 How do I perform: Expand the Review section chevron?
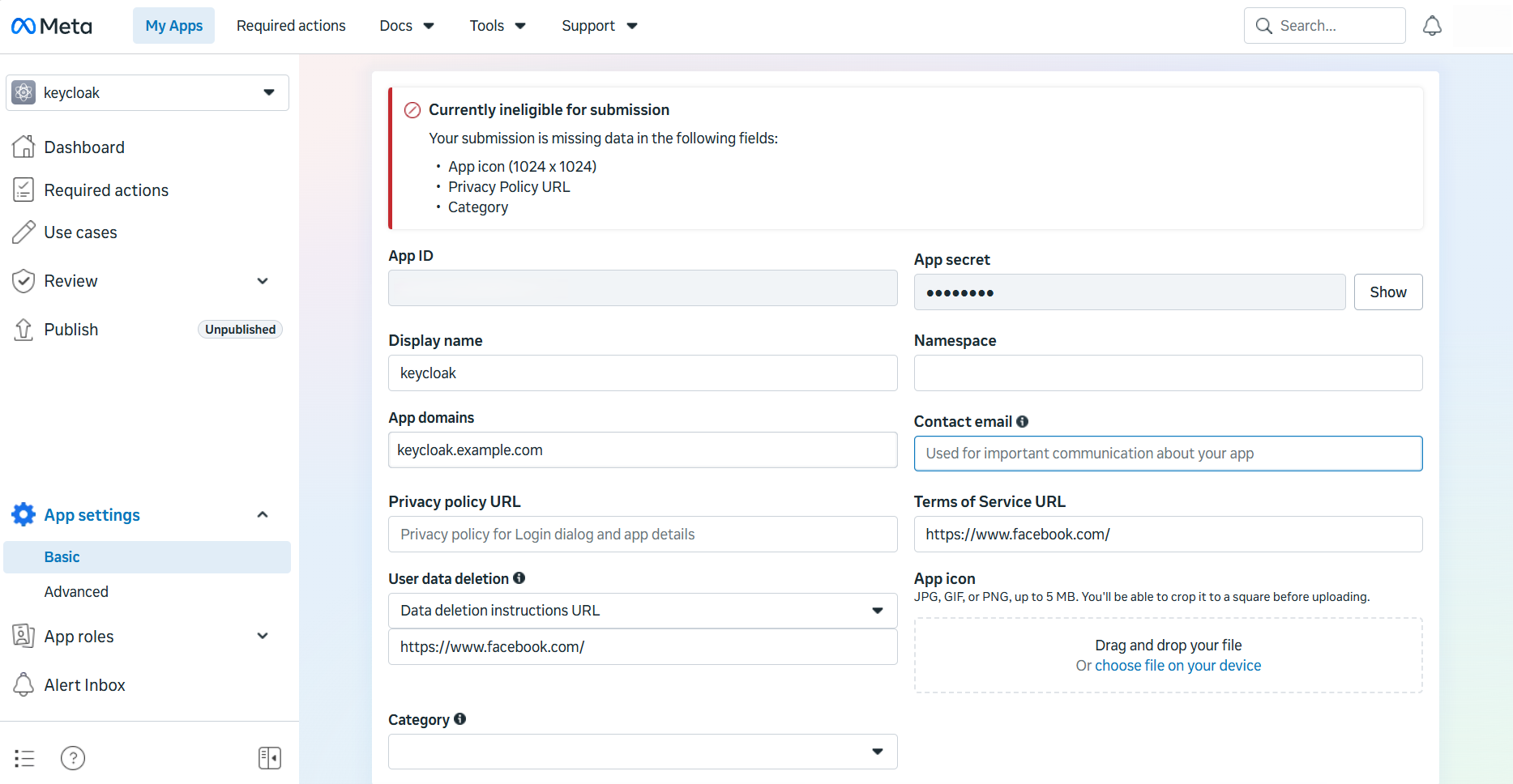pyautogui.click(x=263, y=281)
